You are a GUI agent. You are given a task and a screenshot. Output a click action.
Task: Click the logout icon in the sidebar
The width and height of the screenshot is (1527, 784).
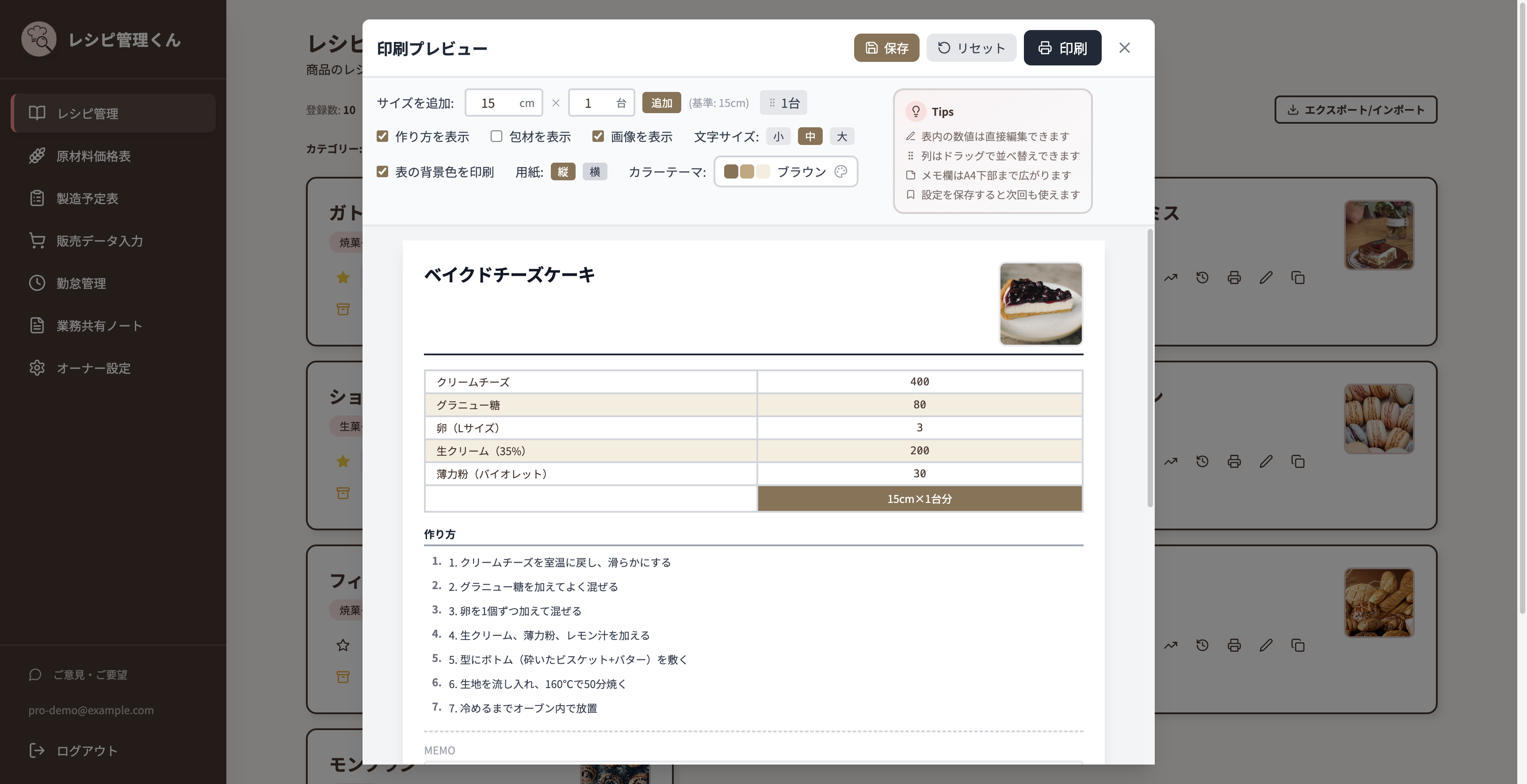pos(37,750)
